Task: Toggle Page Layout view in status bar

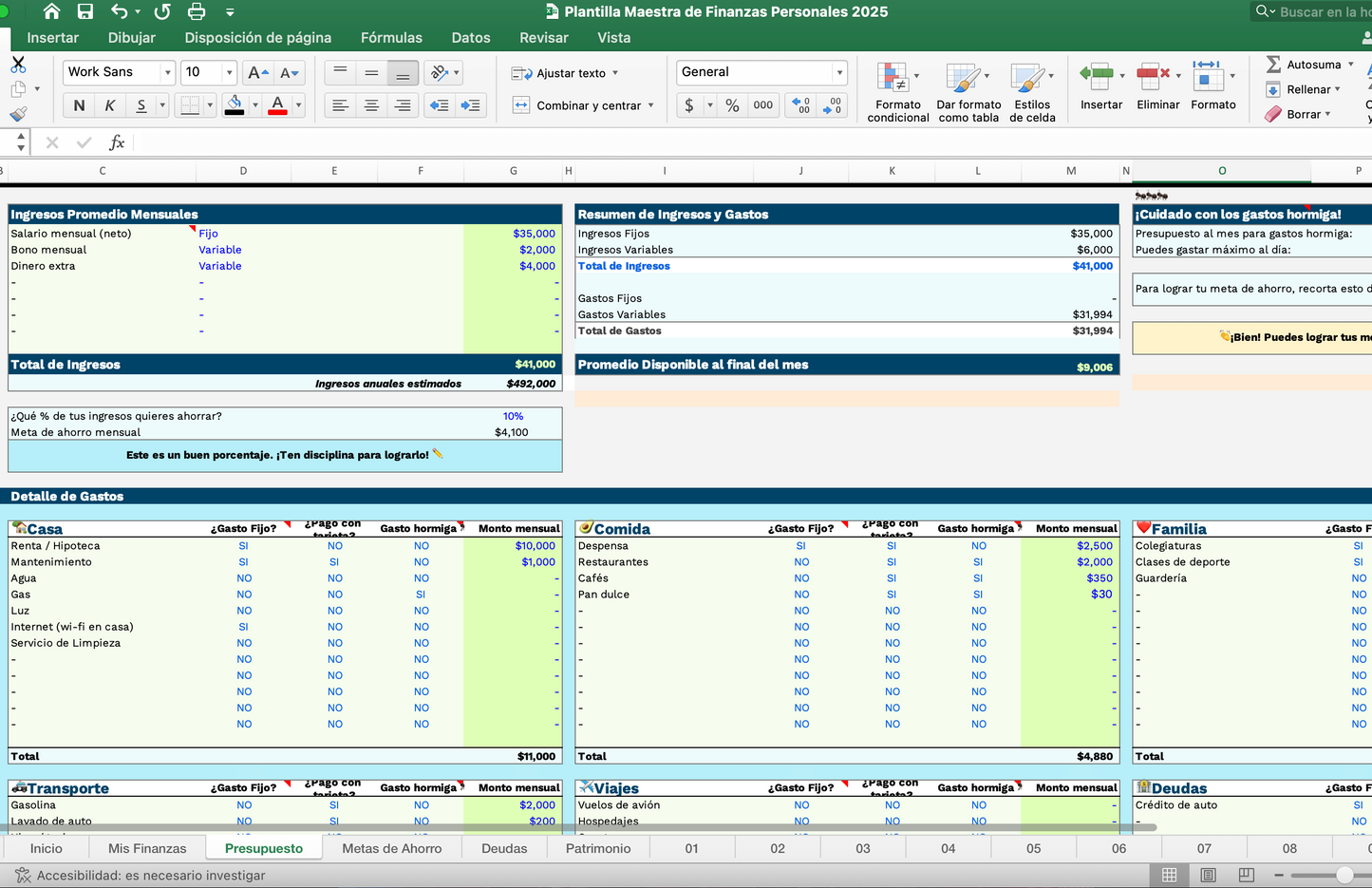Action: pos(1208,875)
